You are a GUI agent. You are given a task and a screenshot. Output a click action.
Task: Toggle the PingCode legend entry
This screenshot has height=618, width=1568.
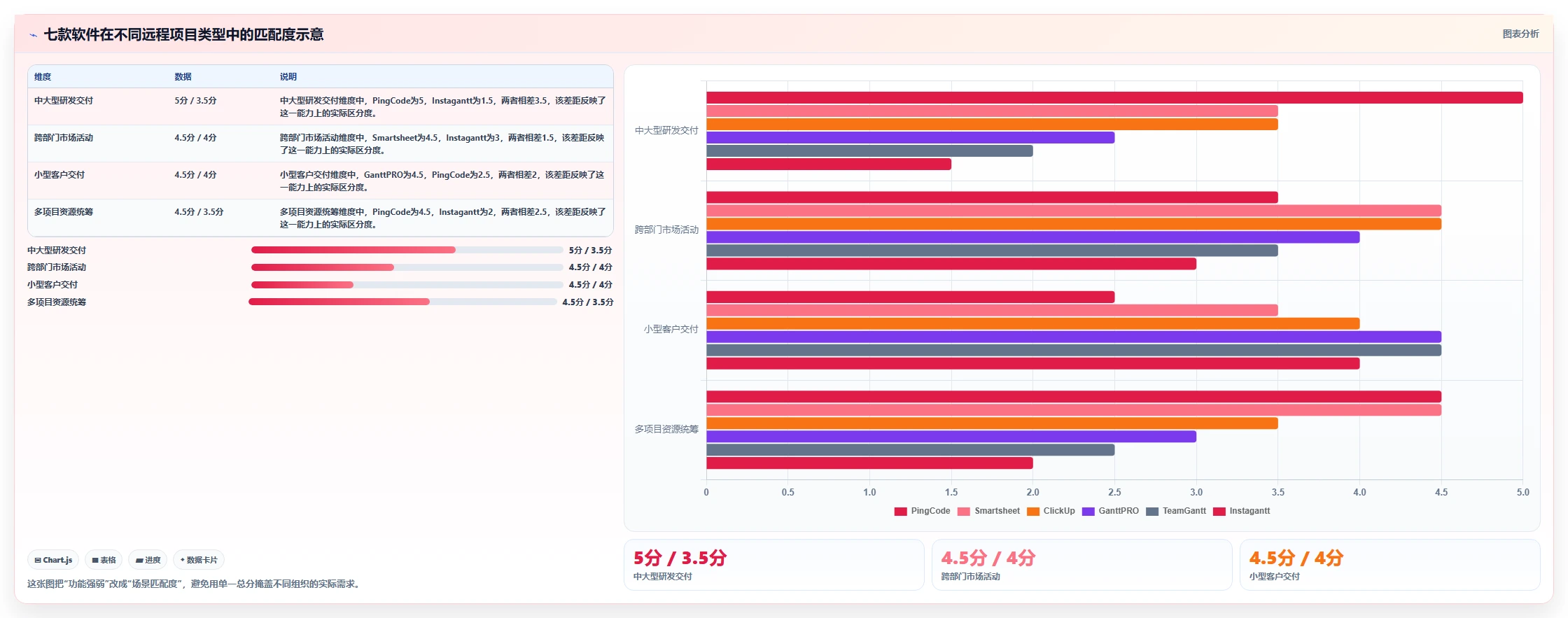tap(922, 511)
